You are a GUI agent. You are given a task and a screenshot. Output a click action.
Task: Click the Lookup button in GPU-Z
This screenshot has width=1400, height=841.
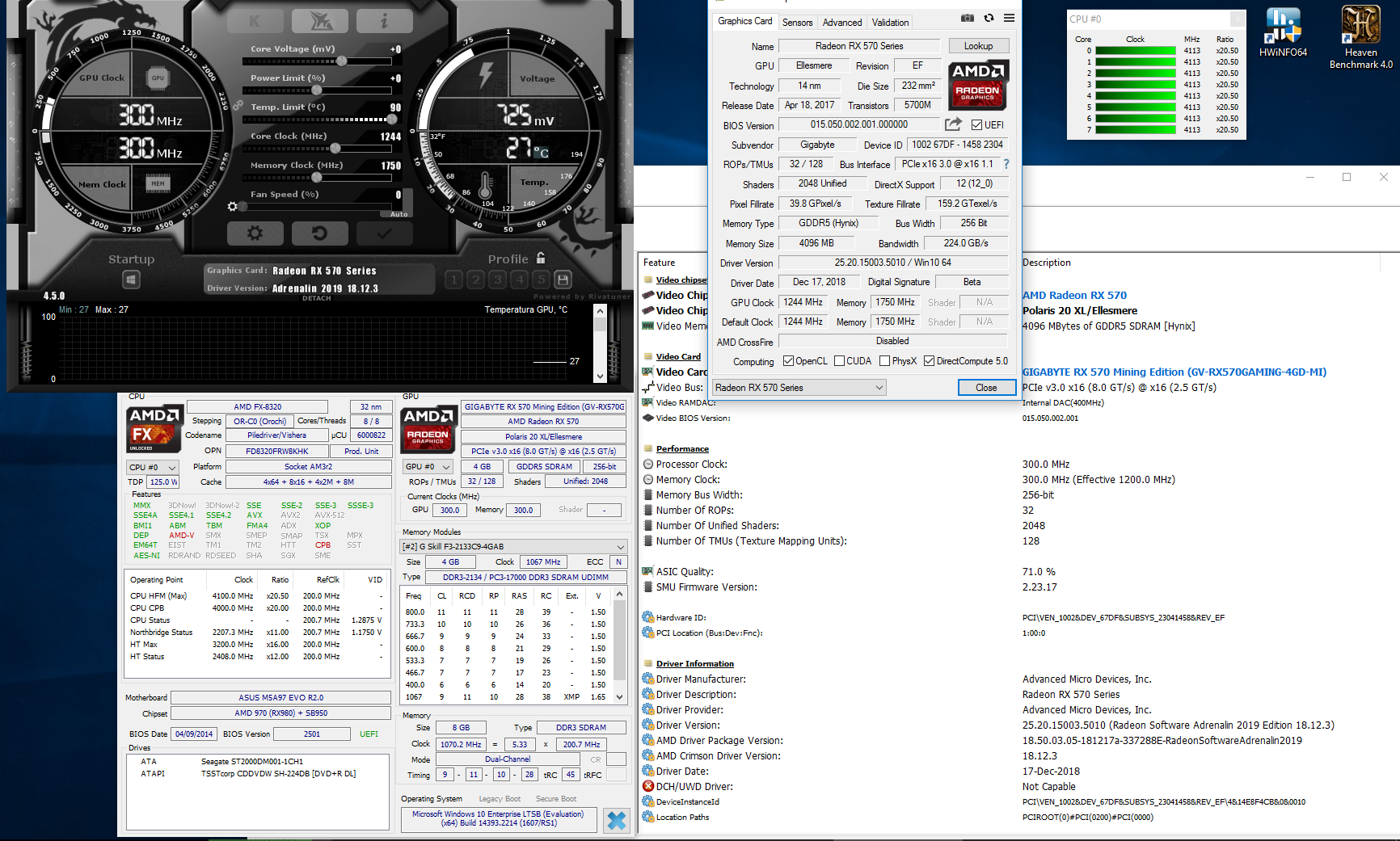point(978,46)
